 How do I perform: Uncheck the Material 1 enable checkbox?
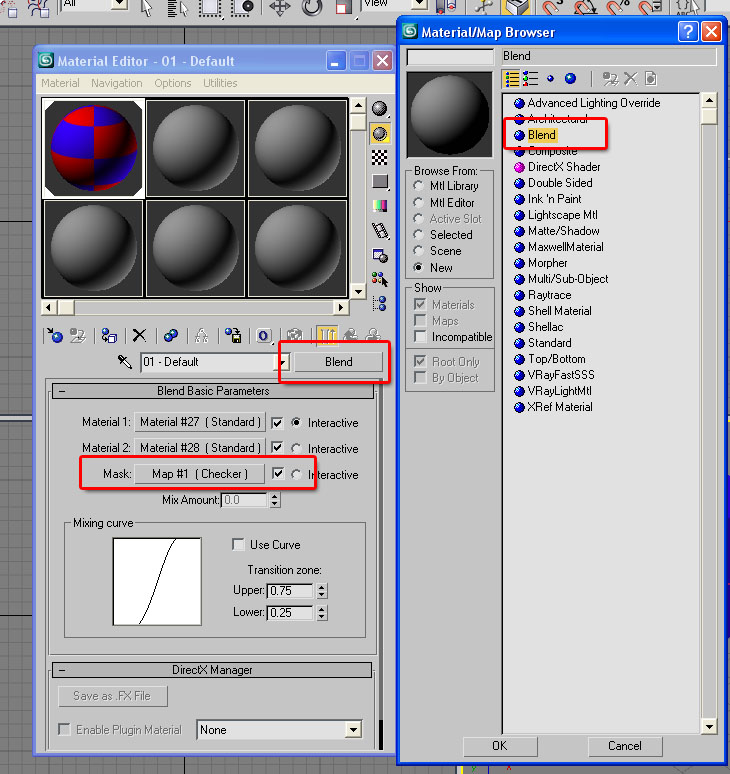(277, 423)
